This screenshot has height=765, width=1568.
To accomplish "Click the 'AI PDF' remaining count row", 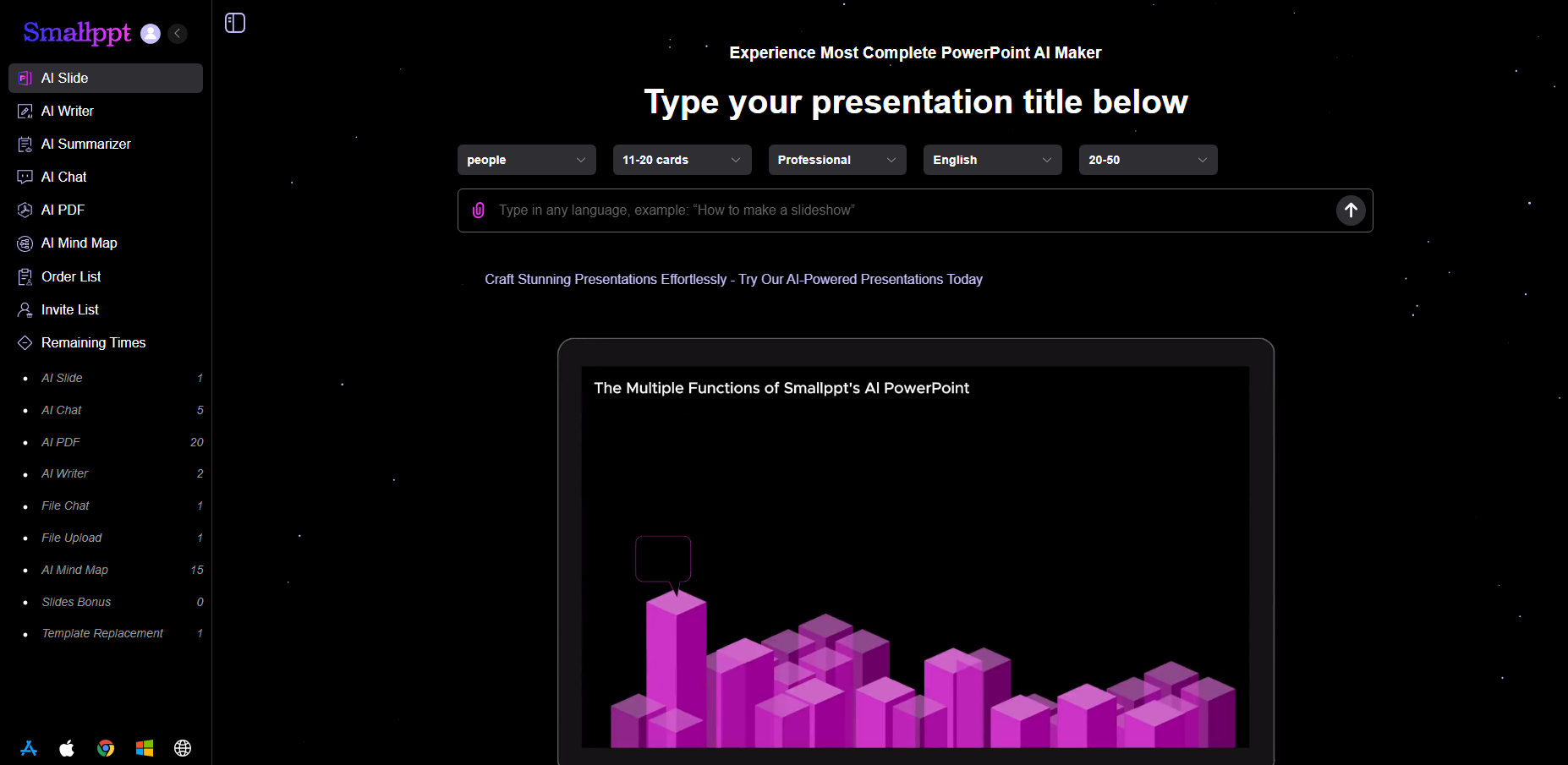I will pos(113,442).
